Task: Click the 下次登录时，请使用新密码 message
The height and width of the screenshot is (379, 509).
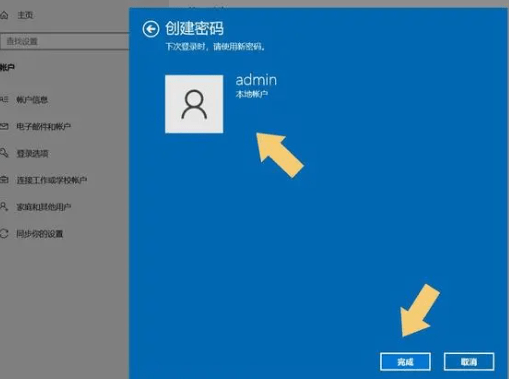Action: click(x=215, y=47)
